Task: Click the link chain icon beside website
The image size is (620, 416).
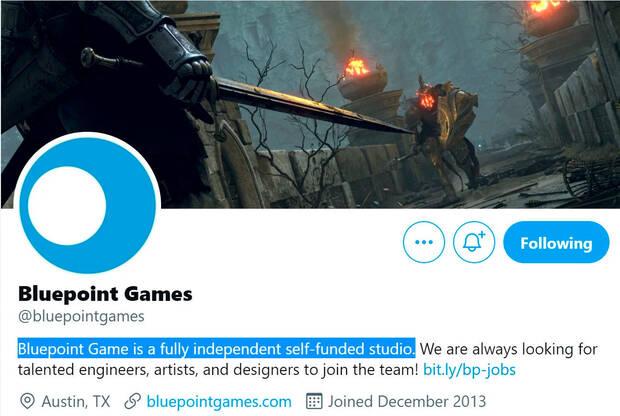Action: click(132, 401)
